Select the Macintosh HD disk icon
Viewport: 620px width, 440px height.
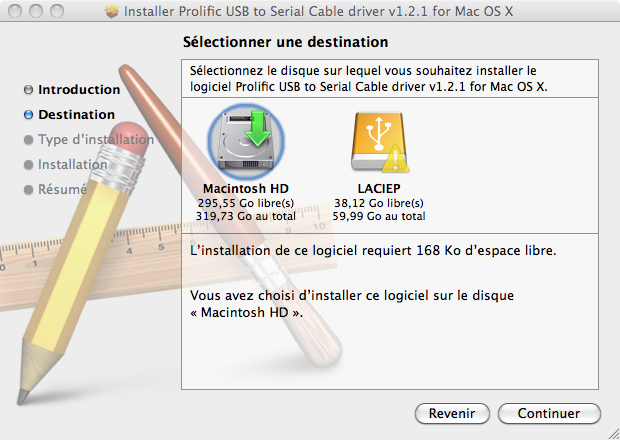tap(246, 141)
